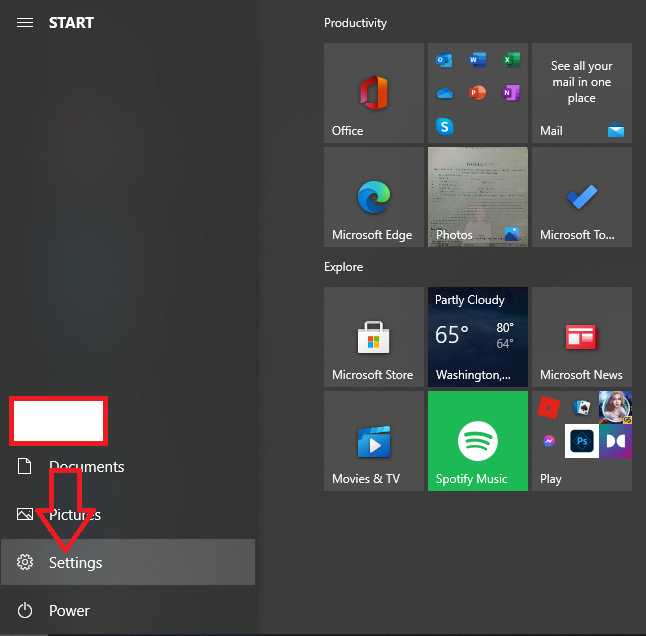Click the Settings gear icon
This screenshot has width=646, height=636.
click(25, 562)
